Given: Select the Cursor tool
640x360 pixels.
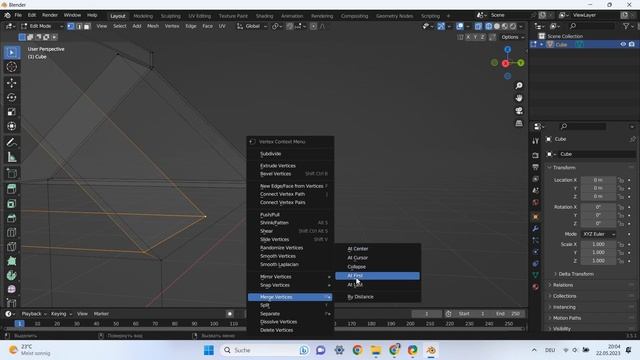Looking at the screenshot, I should (x=11, y=67).
